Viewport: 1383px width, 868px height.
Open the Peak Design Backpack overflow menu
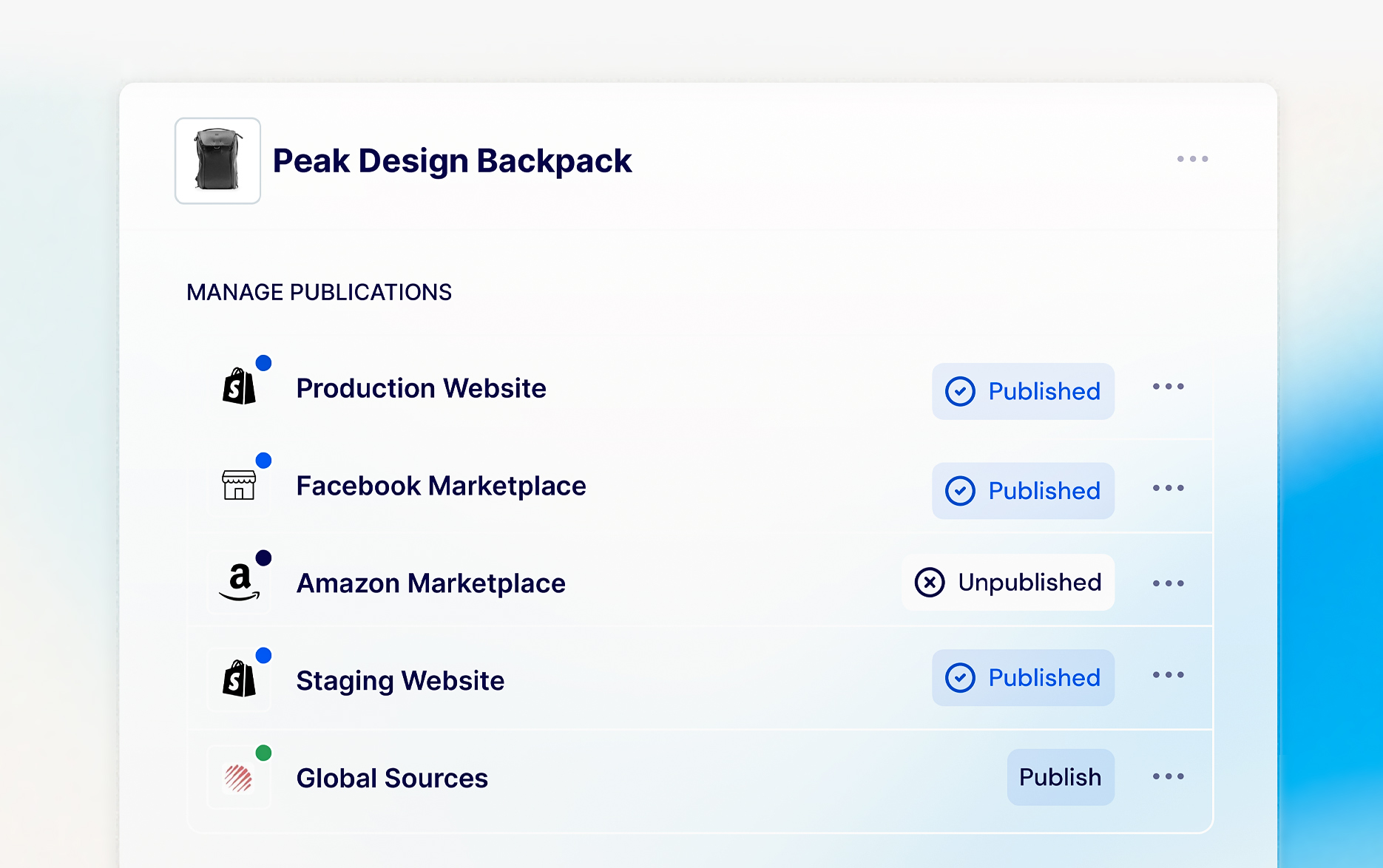(x=1191, y=159)
